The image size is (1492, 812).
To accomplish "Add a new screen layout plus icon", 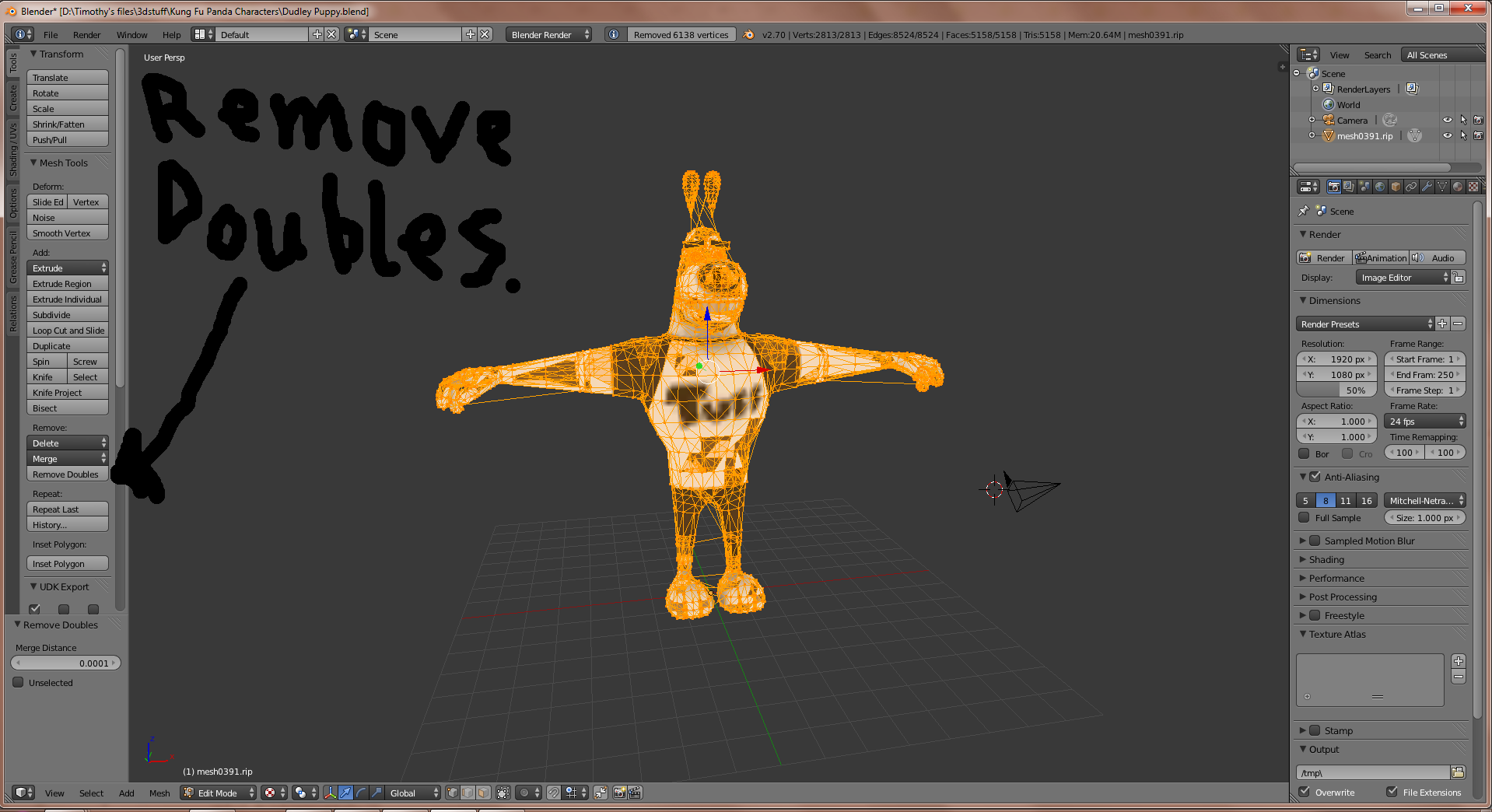I will point(317,34).
